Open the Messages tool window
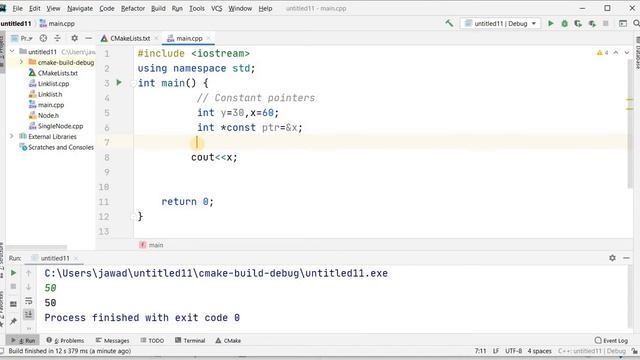The height and width of the screenshot is (360, 640). 112,340
